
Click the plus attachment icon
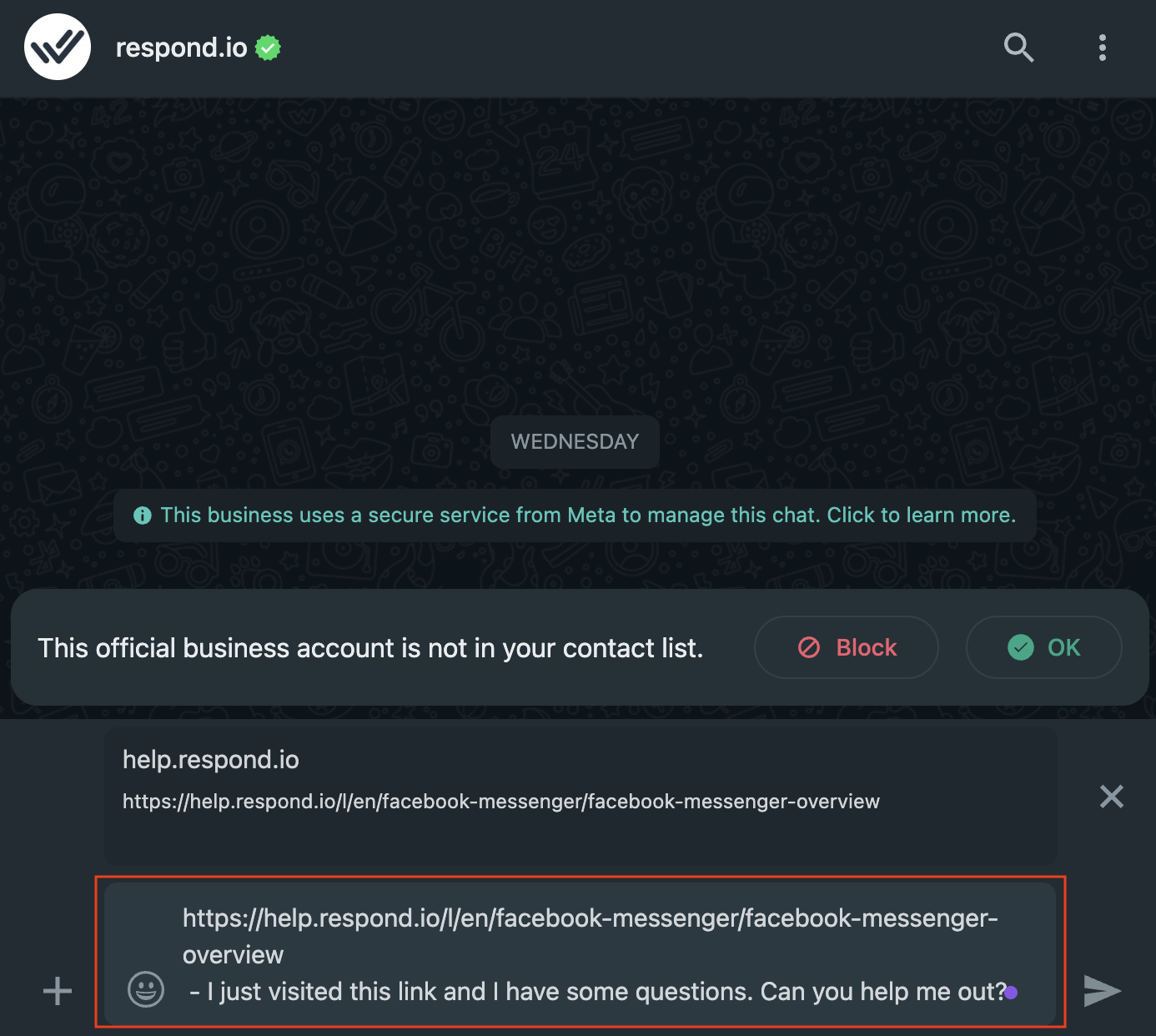[x=57, y=991]
